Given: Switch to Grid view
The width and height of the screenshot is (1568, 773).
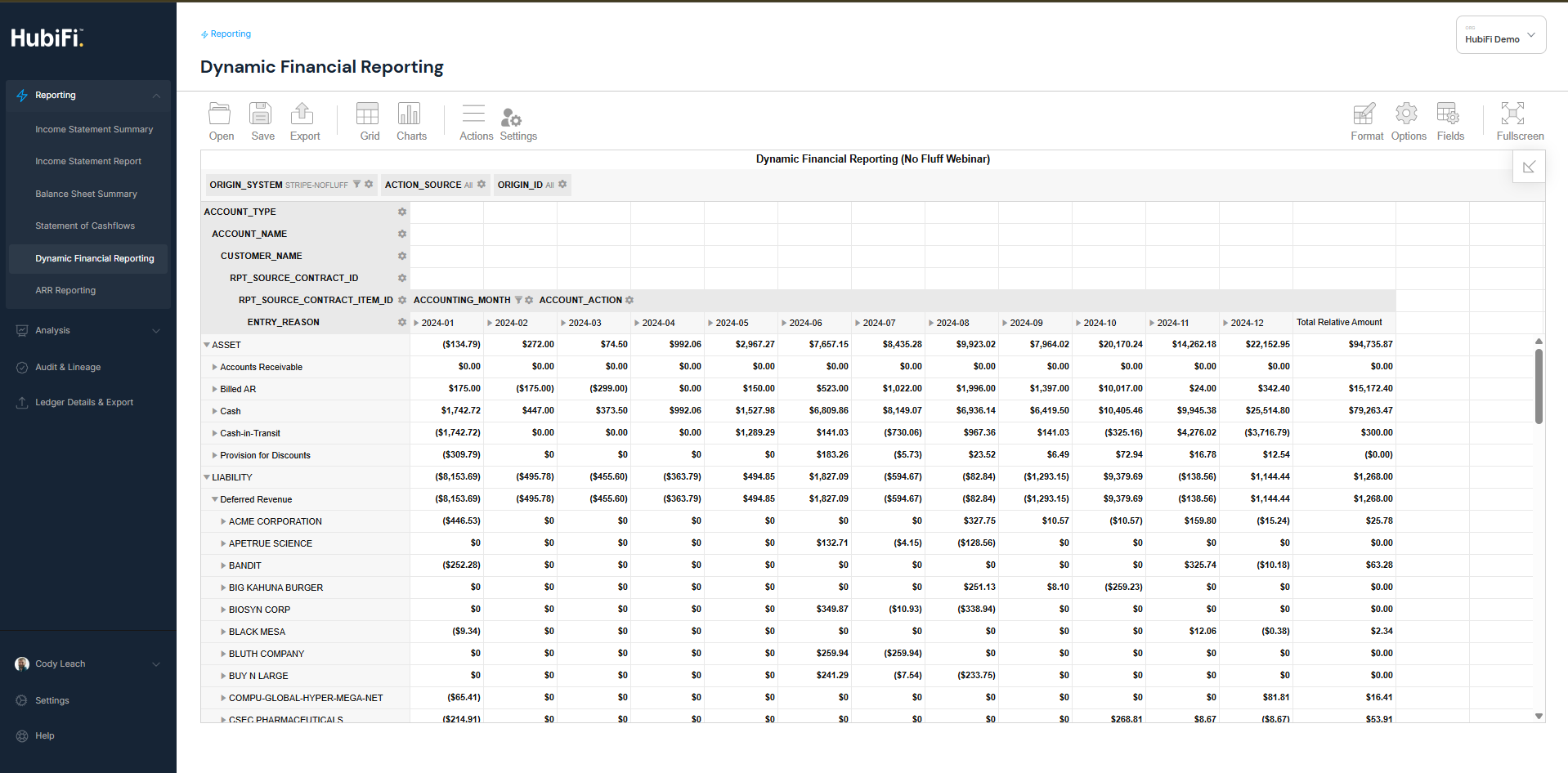Looking at the screenshot, I should pyautogui.click(x=368, y=121).
